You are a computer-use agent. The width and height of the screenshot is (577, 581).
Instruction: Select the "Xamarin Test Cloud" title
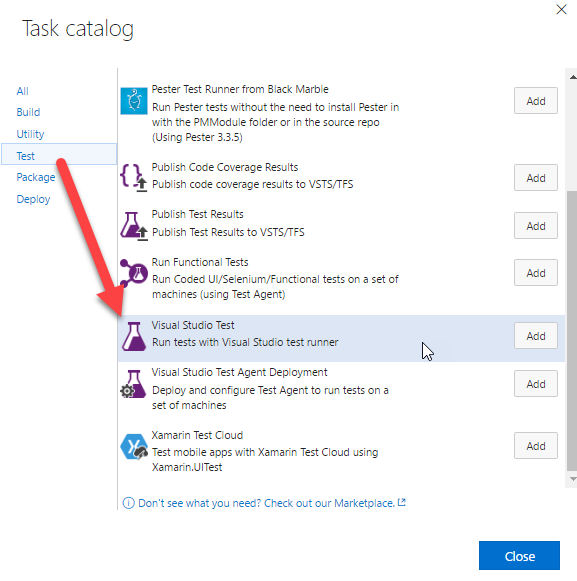[197, 435]
